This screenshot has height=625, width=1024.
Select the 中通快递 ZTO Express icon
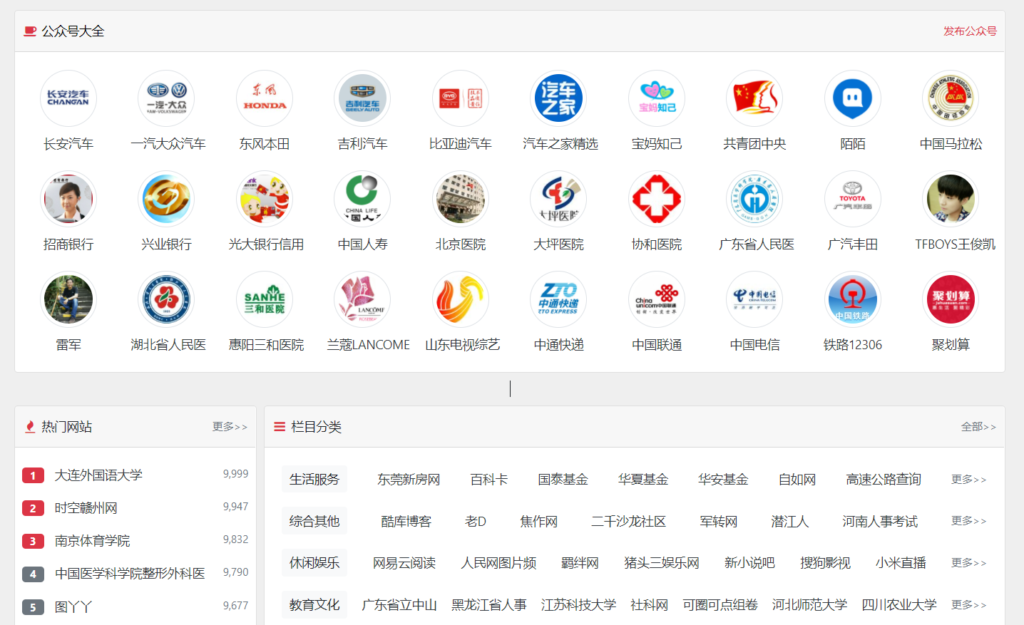(x=558, y=298)
